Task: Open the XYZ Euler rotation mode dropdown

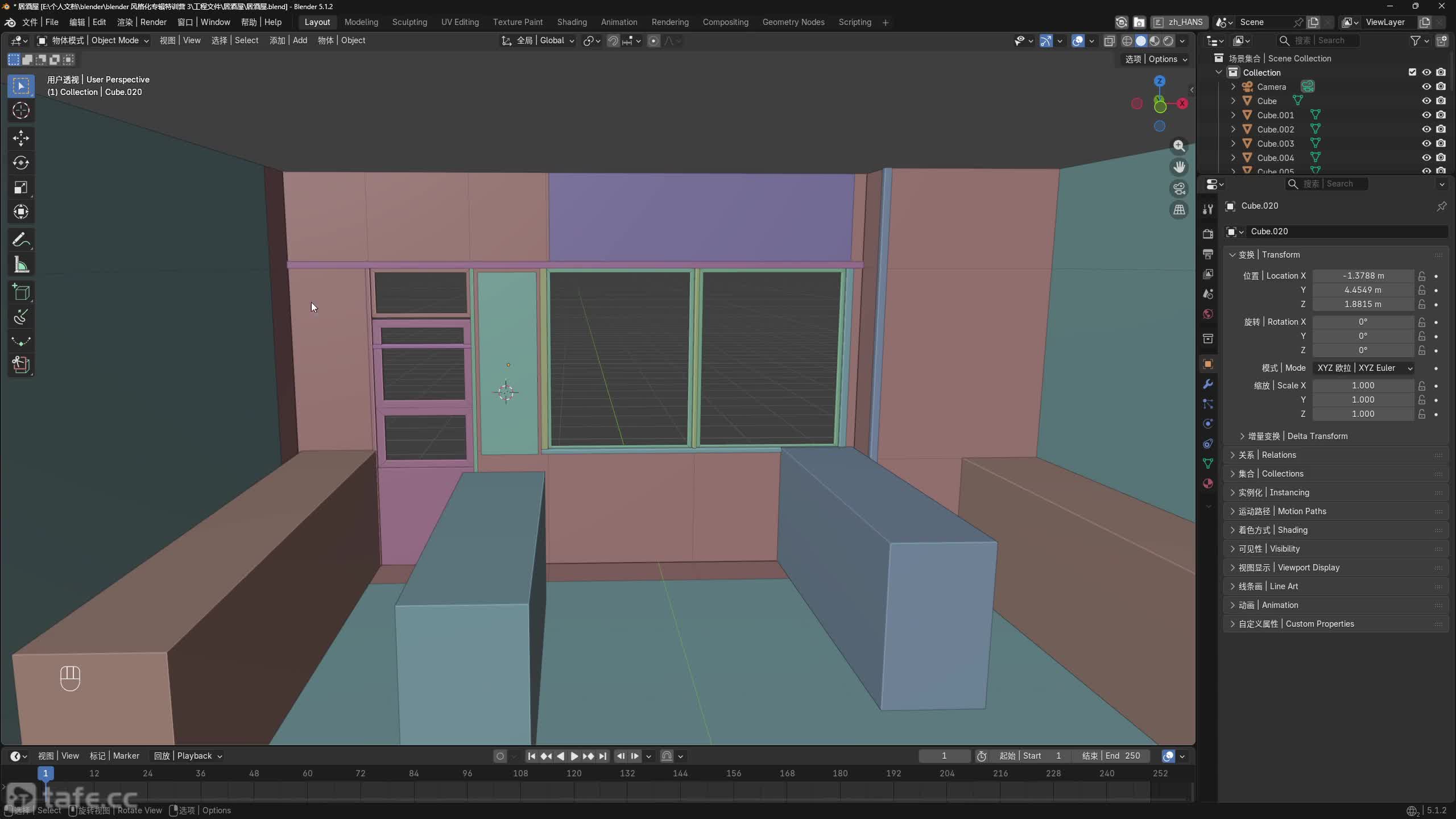Action: 1363,368
